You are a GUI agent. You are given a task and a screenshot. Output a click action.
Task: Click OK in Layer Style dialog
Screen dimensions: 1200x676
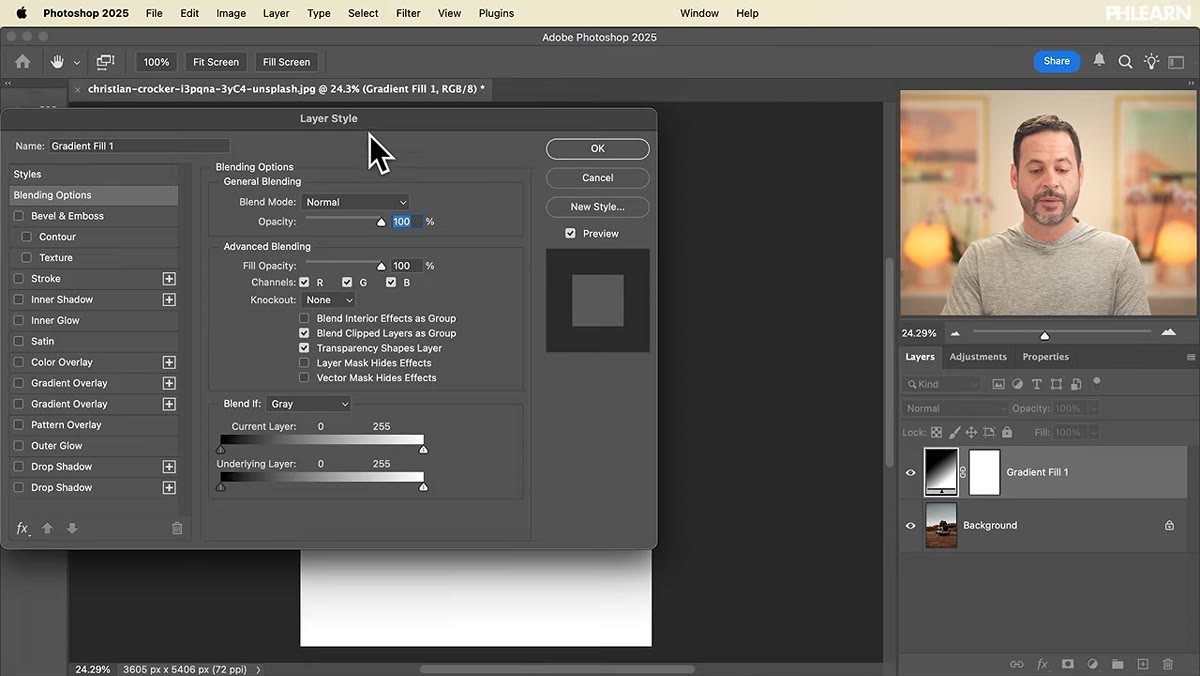click(x=597, y=149)
